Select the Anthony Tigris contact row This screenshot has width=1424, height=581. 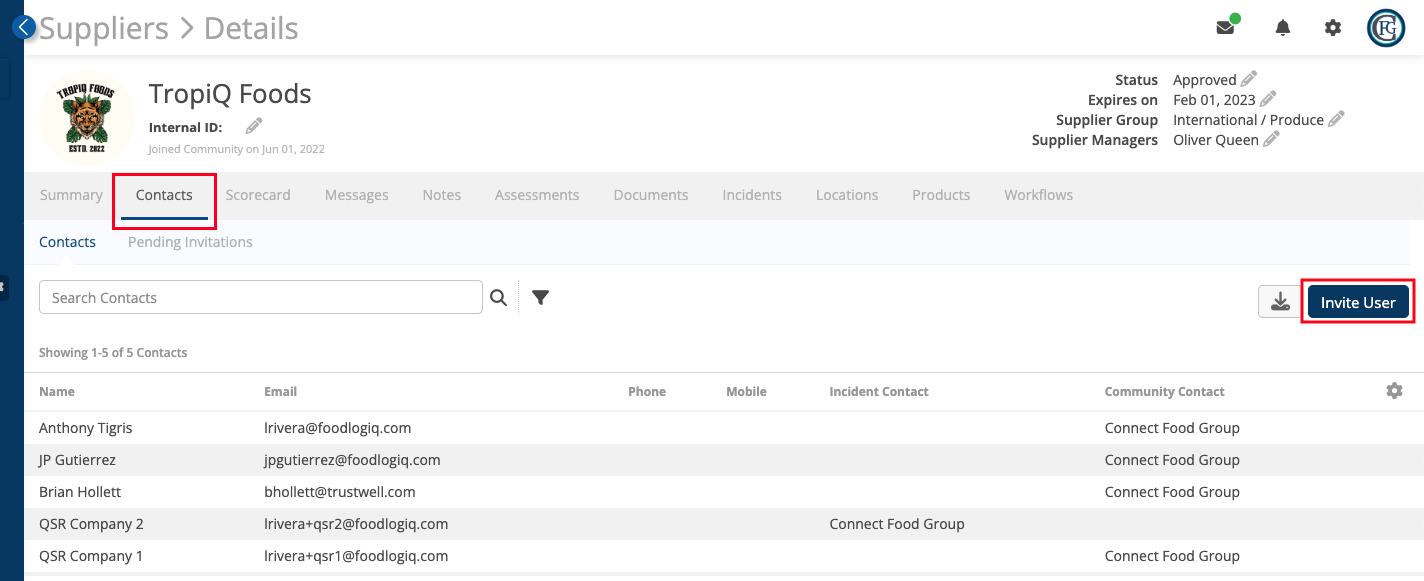pos(724,428)
